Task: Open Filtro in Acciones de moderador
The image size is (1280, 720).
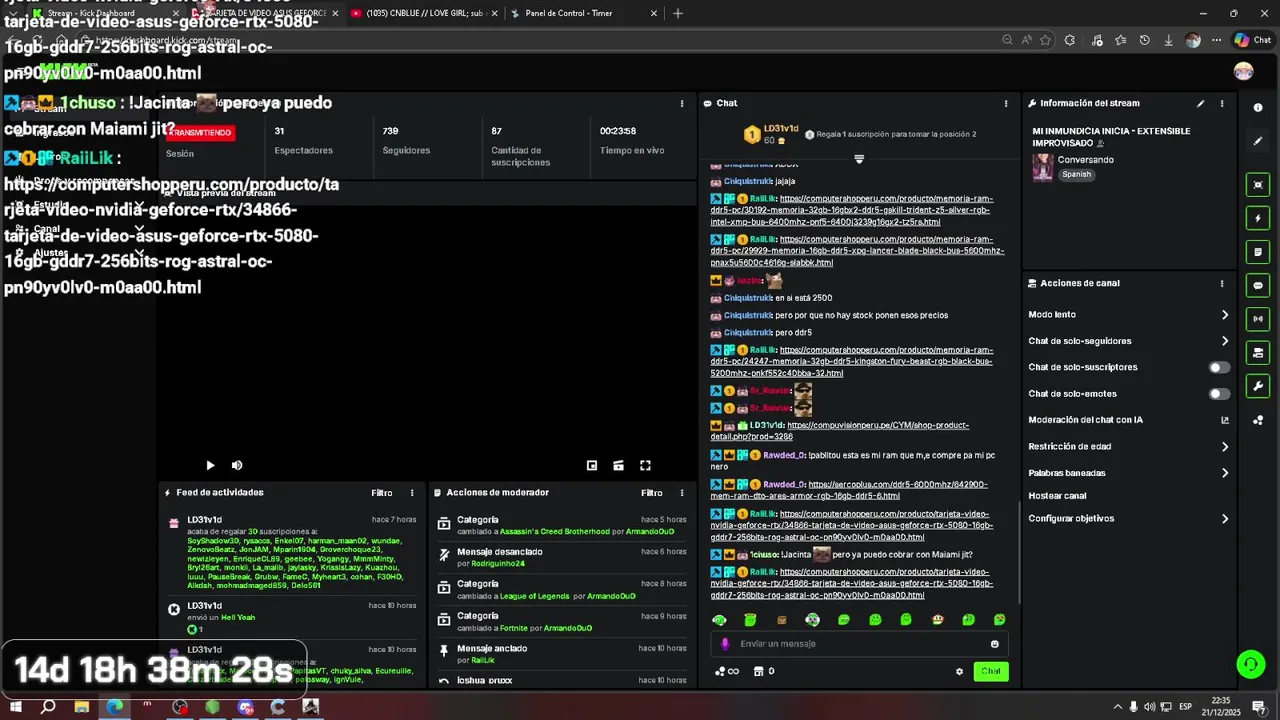Action: (652, 493)
